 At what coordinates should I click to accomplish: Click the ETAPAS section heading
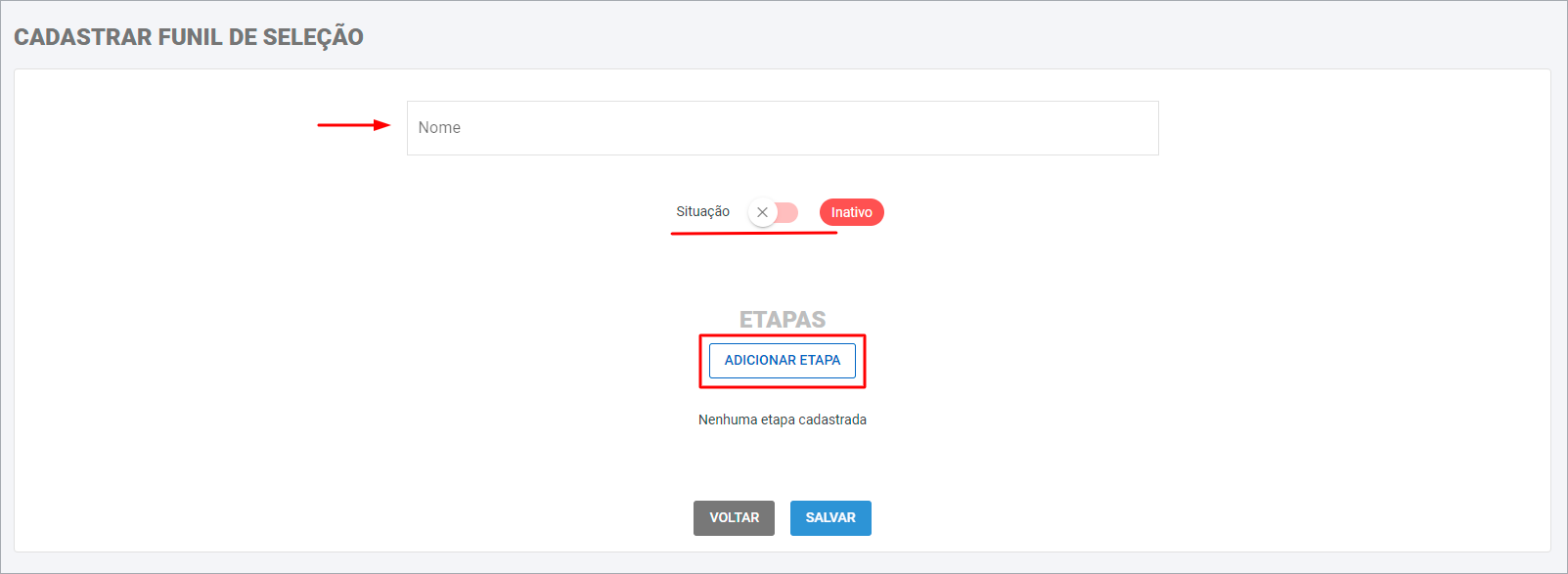coord(783,320)
